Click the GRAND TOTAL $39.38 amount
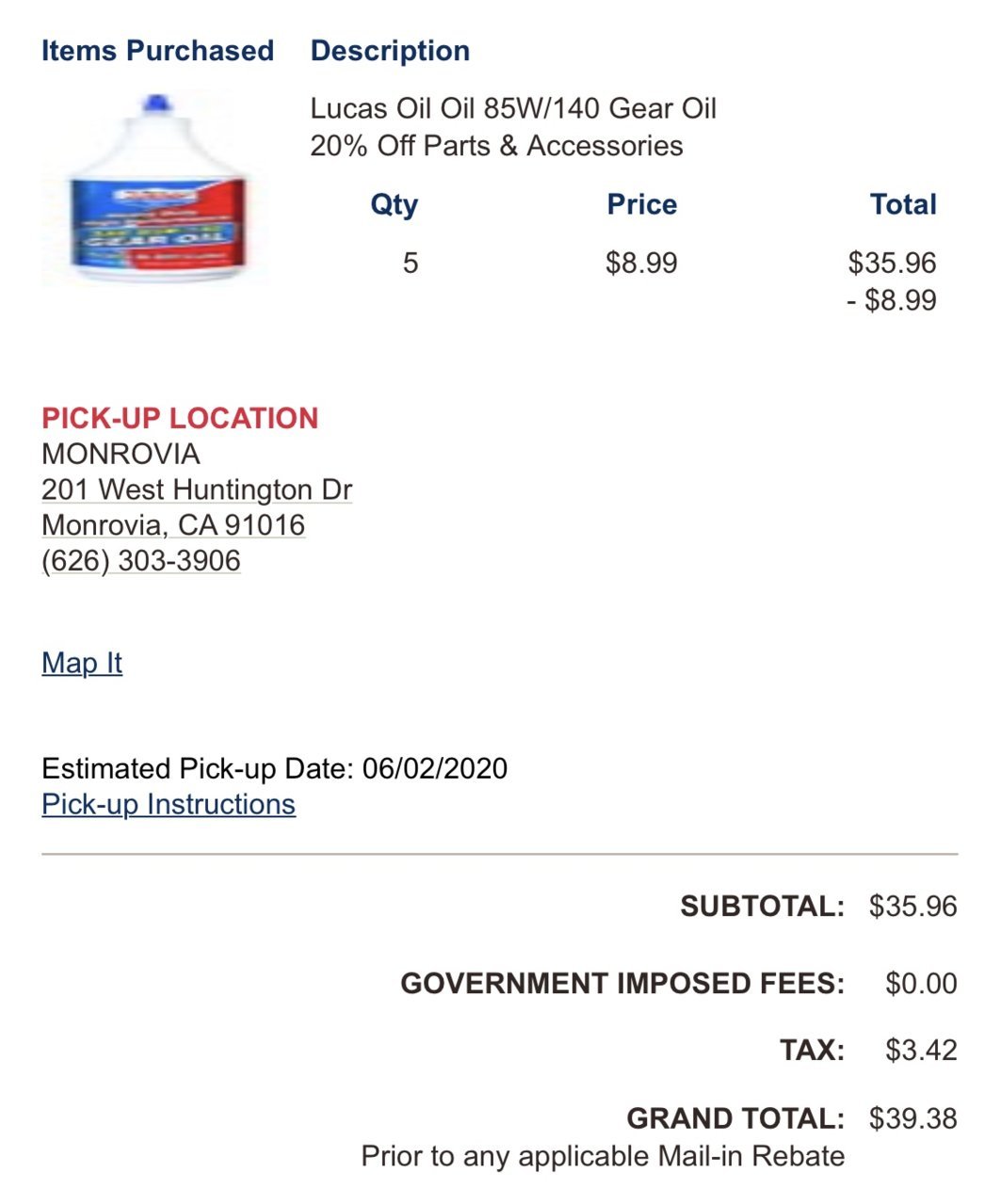1000x1204 pixels. 912,1118
